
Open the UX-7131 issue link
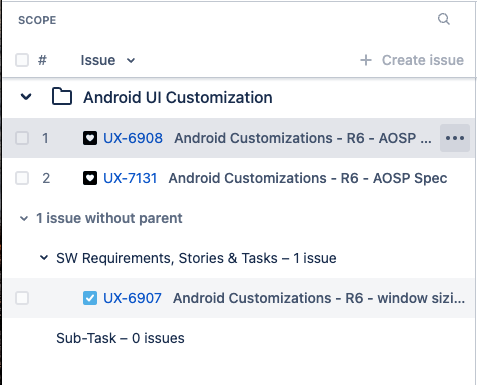[x=130, y=178]
